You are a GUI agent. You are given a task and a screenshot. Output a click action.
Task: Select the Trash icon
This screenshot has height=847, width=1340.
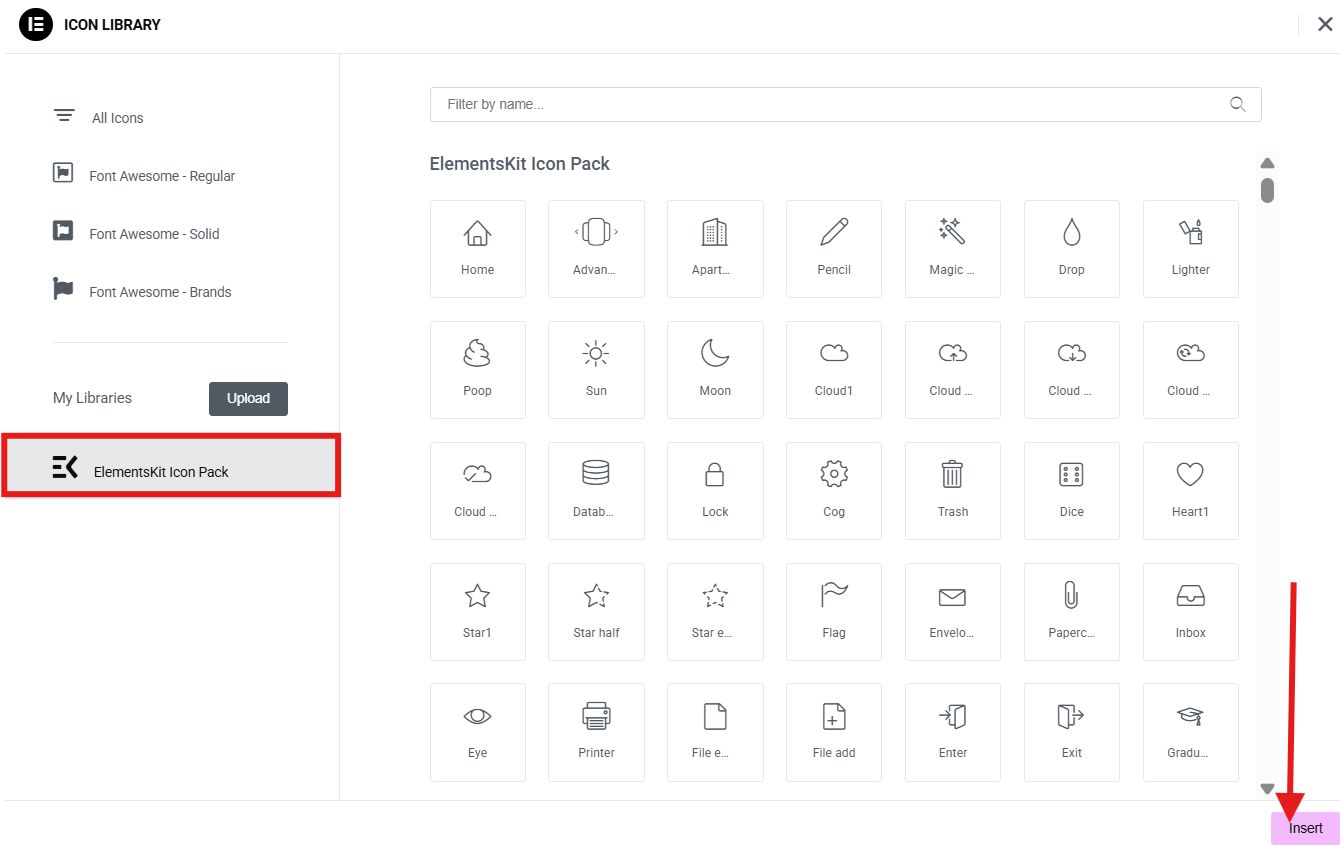pyautogui.click(x=952, y=490)
